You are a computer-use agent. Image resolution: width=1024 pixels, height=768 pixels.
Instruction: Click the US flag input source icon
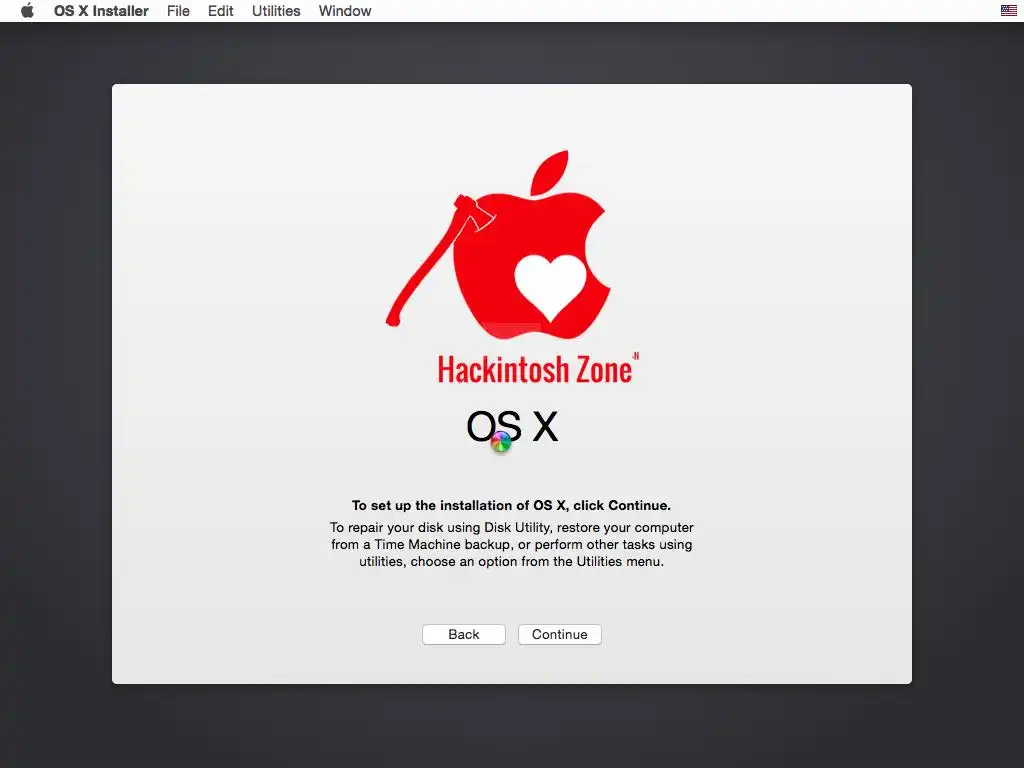pyautogui.click(x=1008, y=10)
